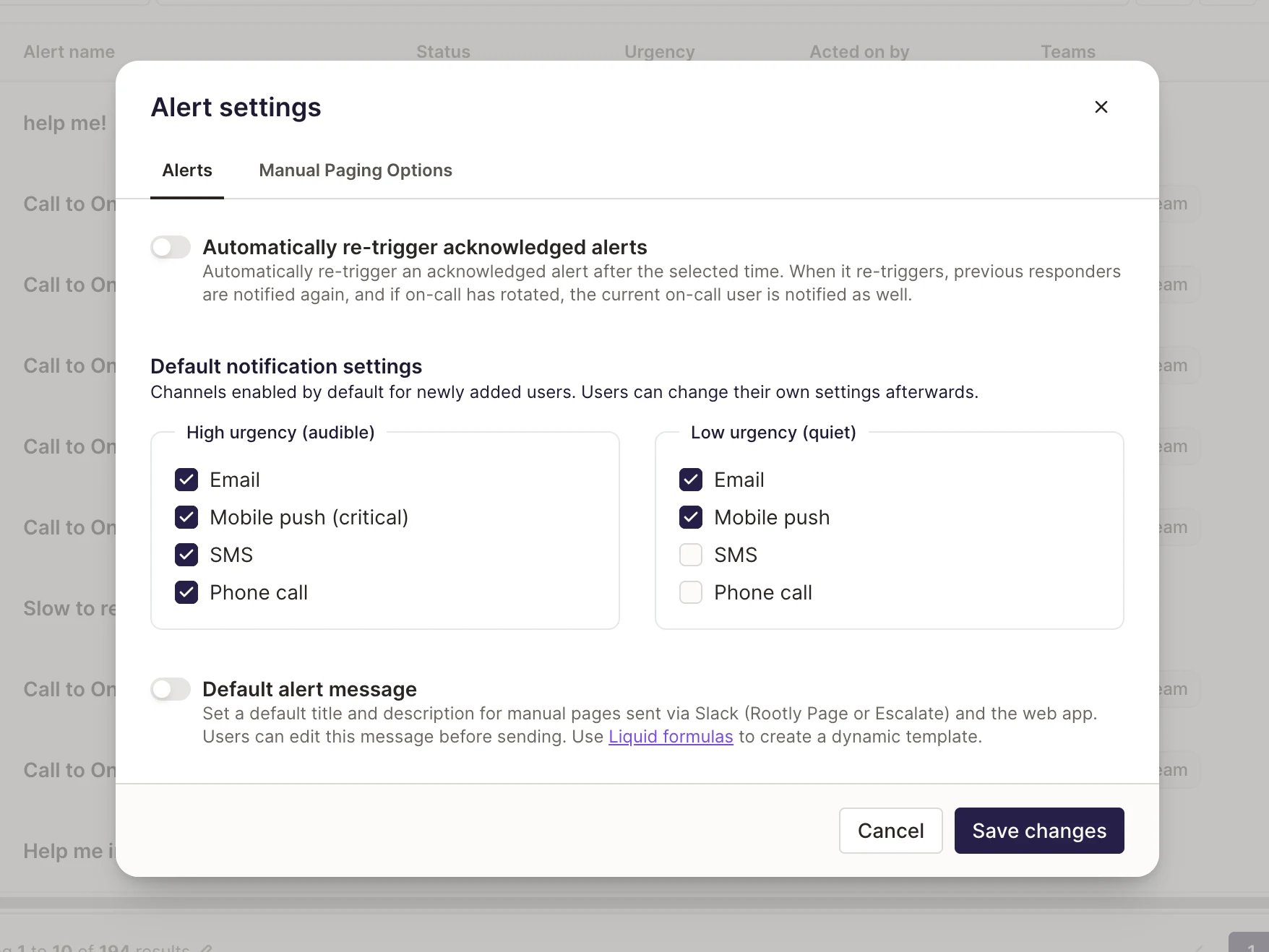Uncheck Phone call under High urgency
The width and height of the screenshot is (1269, 952).
click(186, 592)
